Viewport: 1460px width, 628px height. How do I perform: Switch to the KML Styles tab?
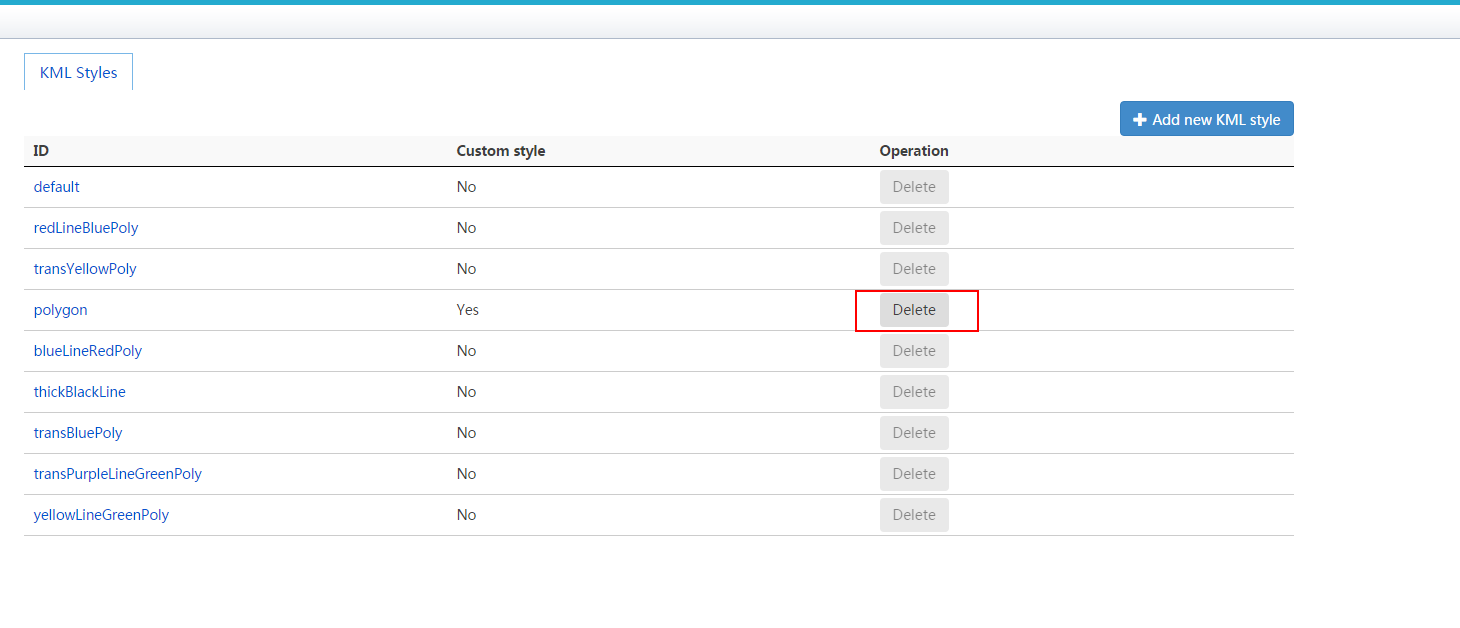78,73
